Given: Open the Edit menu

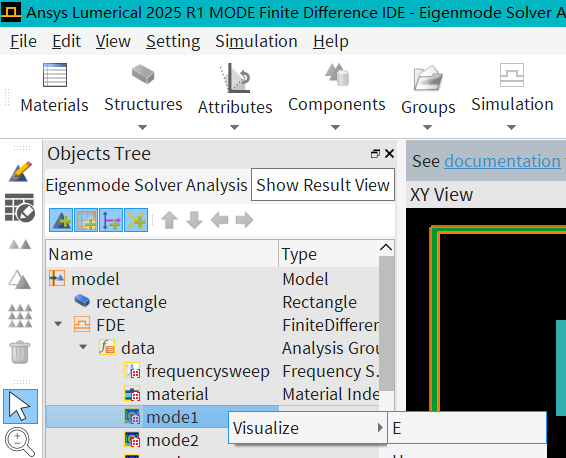Looking at the screenshot, I should pyautogui.click(x=66, y=41).
